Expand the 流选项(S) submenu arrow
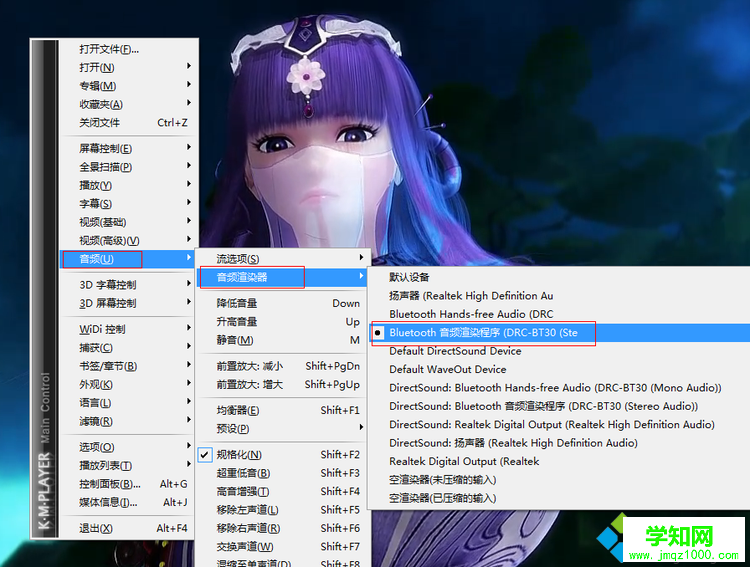The width and height of the screenshot is (750, 567). [362, 258]
